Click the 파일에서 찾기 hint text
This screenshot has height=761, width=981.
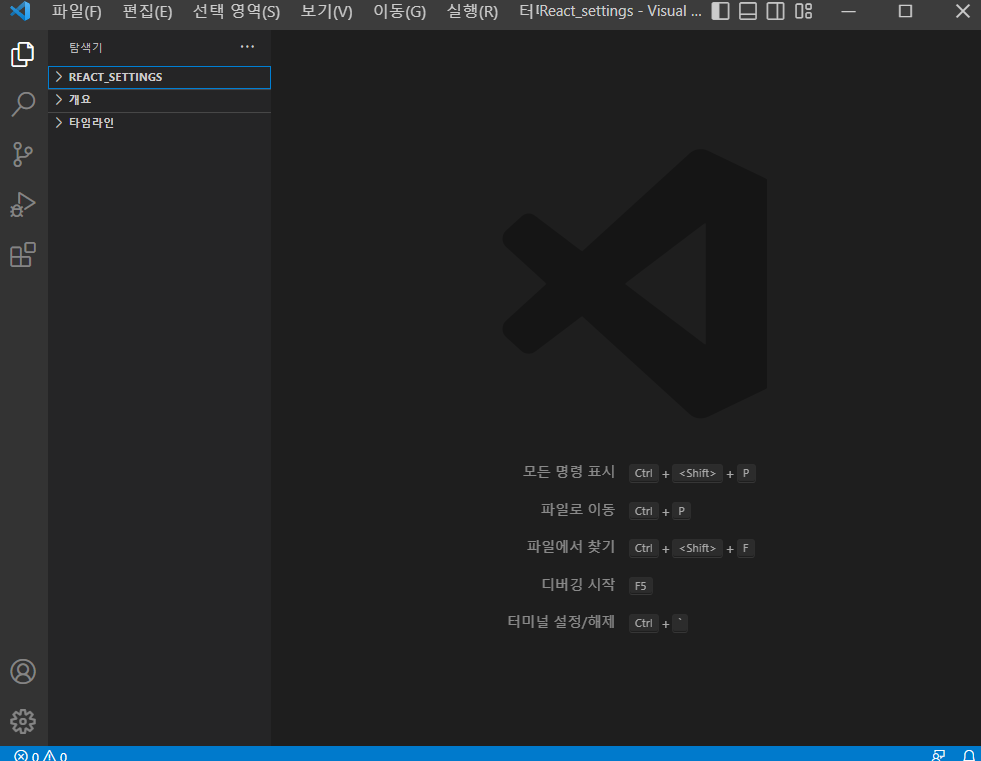point(571,547)
